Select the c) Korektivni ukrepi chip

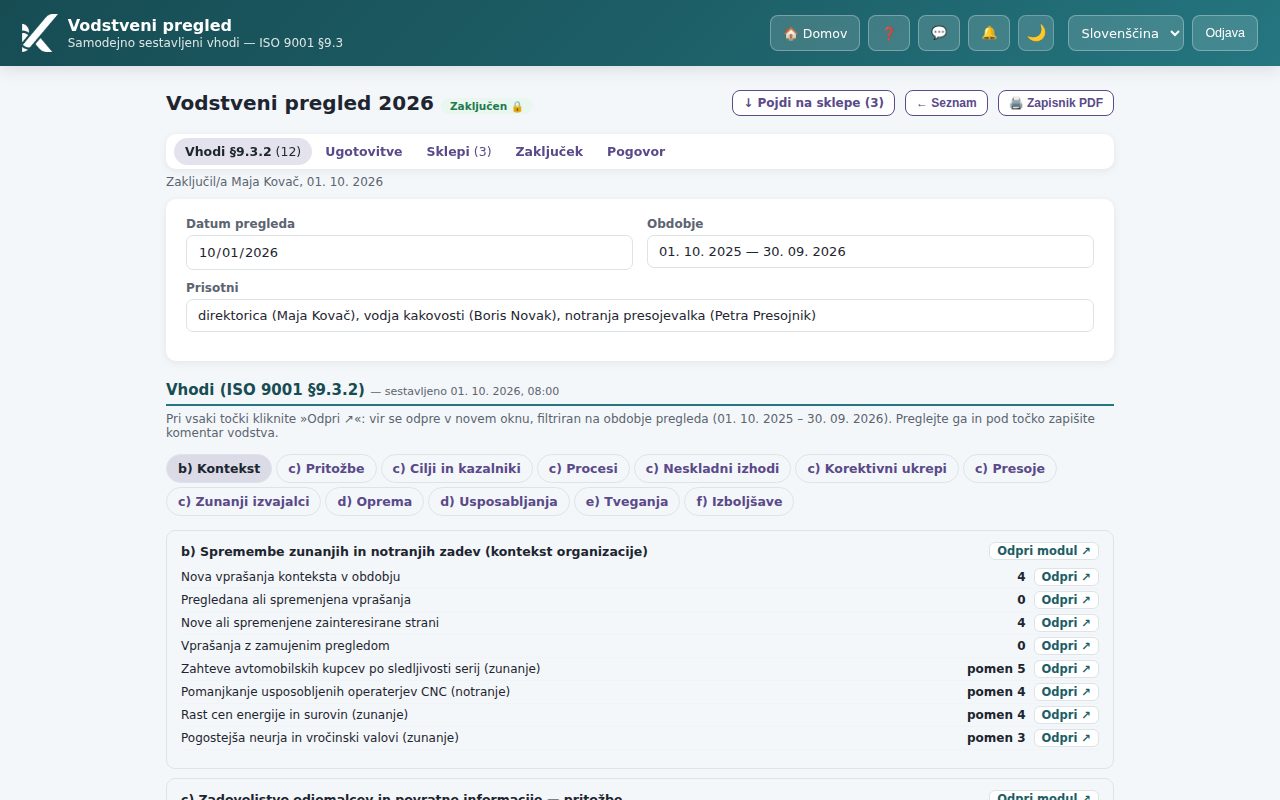(x=877, y=469)
